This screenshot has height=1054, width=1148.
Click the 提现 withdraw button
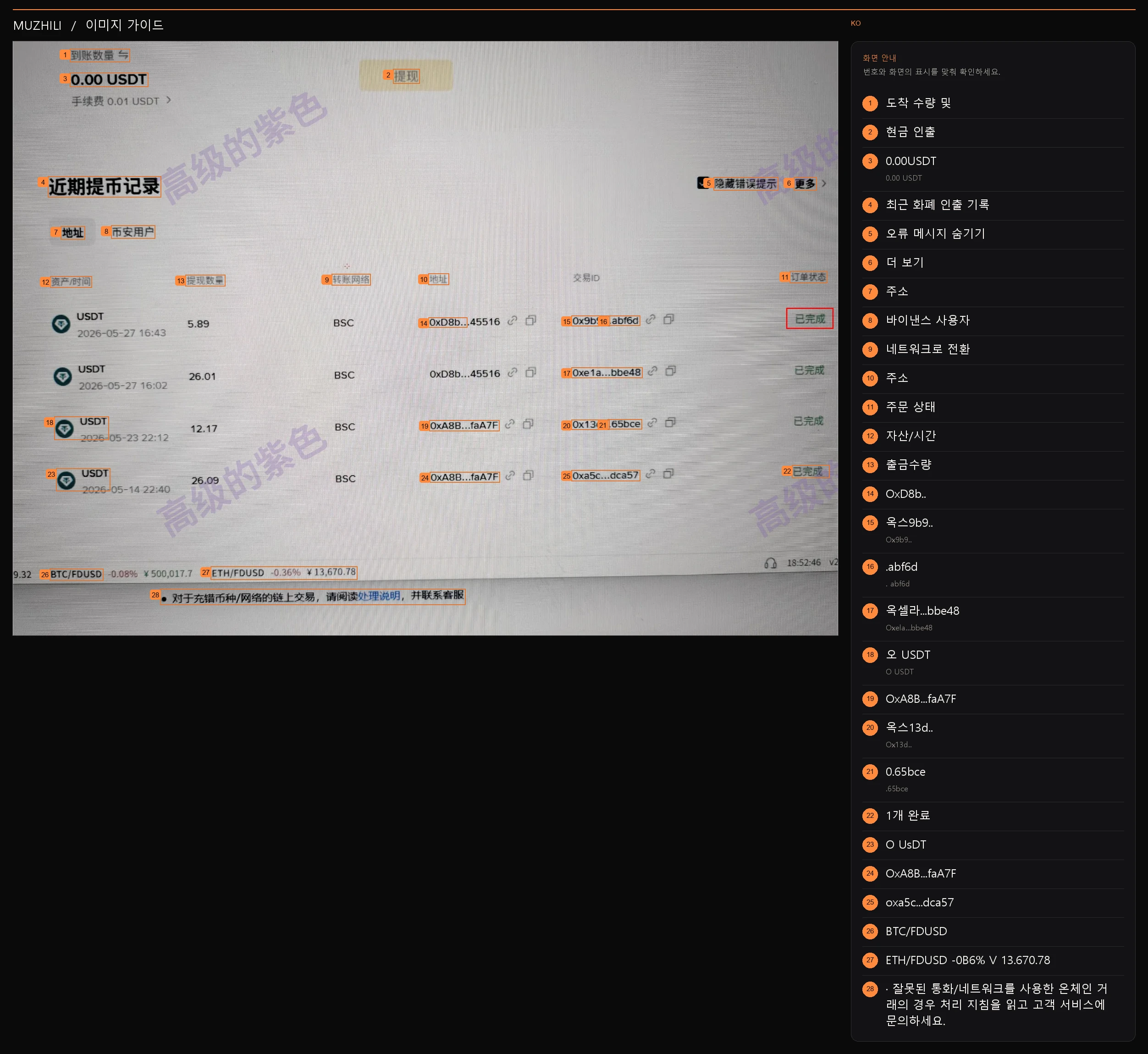[x=406, y=76]
